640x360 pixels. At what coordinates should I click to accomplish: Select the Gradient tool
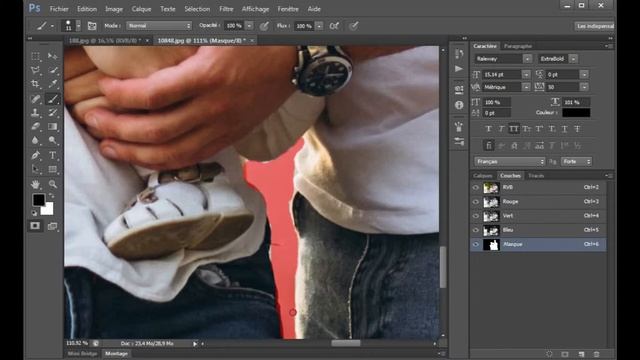click(x=53, y=127)
